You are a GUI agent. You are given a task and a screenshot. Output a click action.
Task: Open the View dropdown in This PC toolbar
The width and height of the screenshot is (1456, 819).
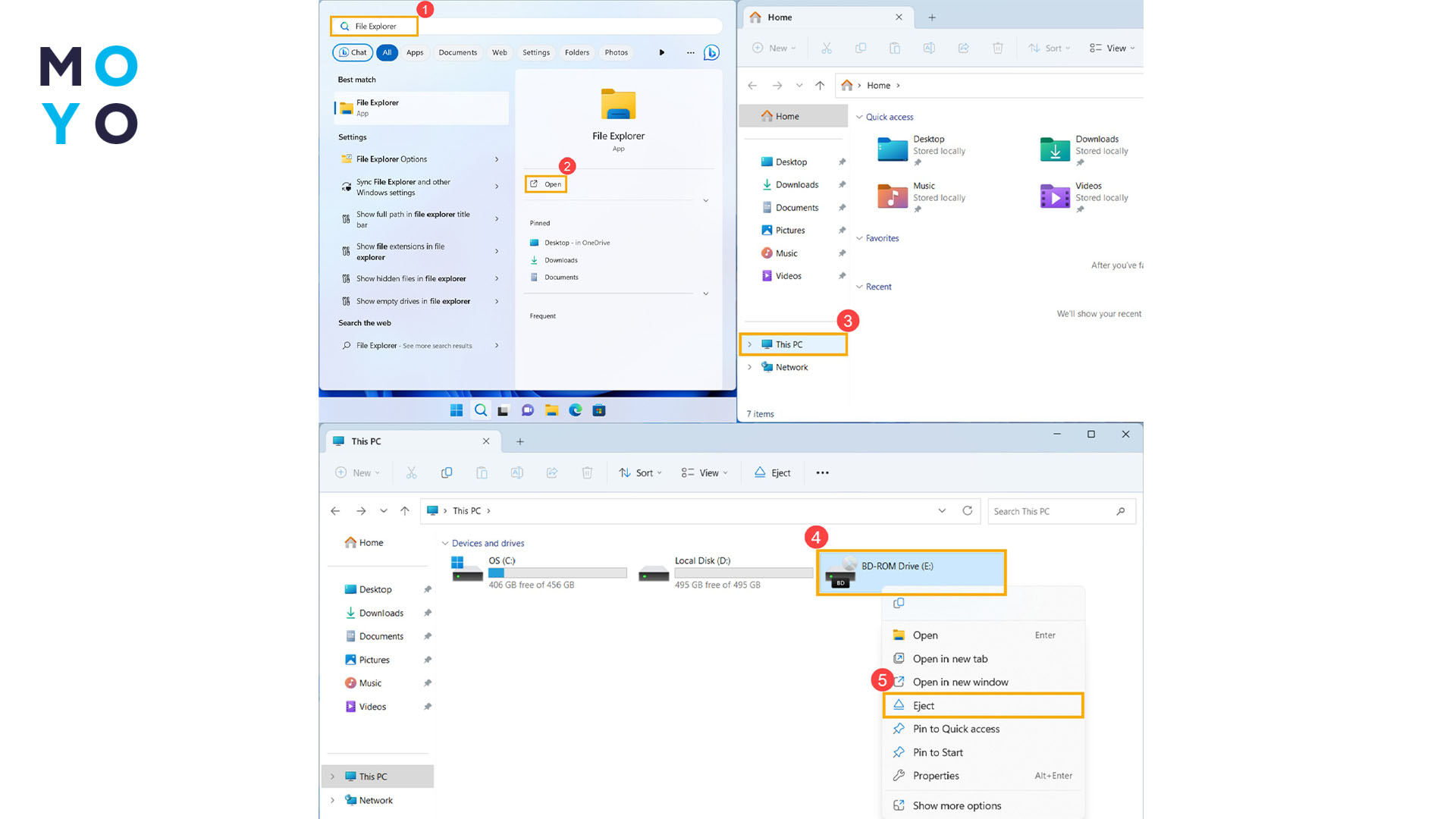[x=704, y=472]
